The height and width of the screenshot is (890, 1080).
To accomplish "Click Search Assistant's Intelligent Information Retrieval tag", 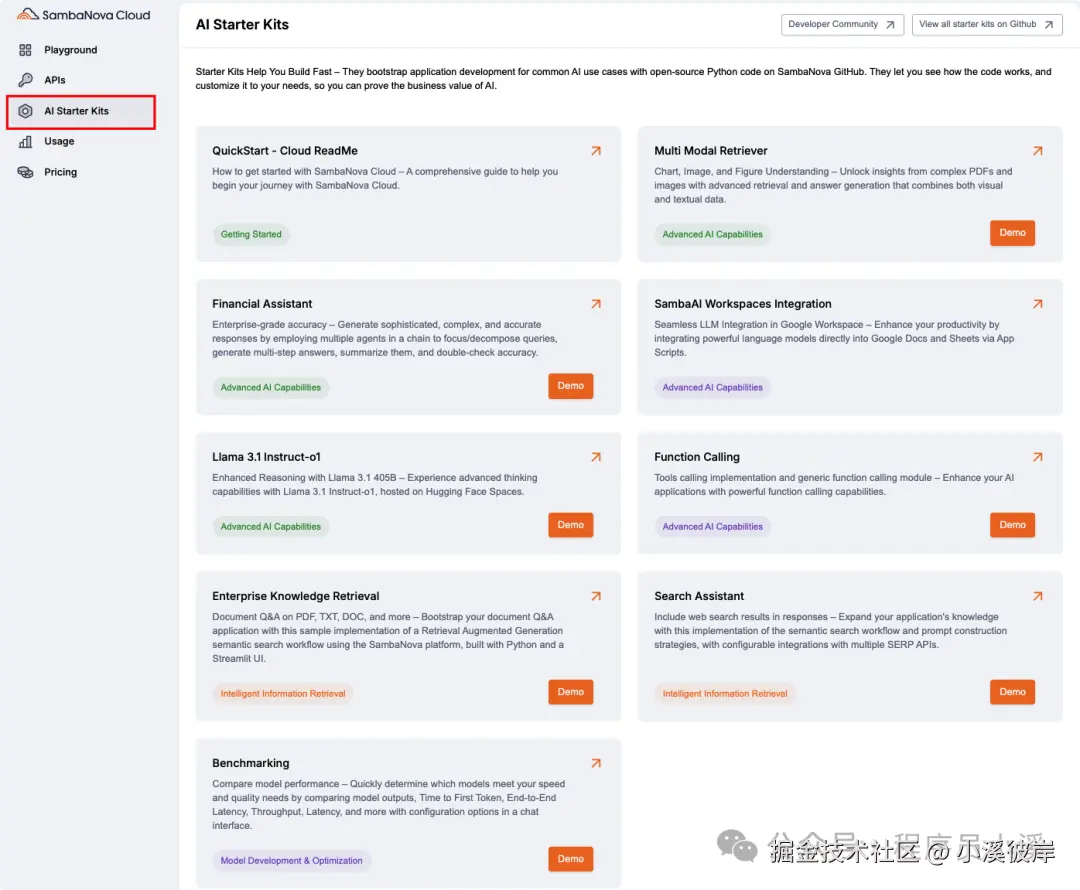I will (725, 694).
